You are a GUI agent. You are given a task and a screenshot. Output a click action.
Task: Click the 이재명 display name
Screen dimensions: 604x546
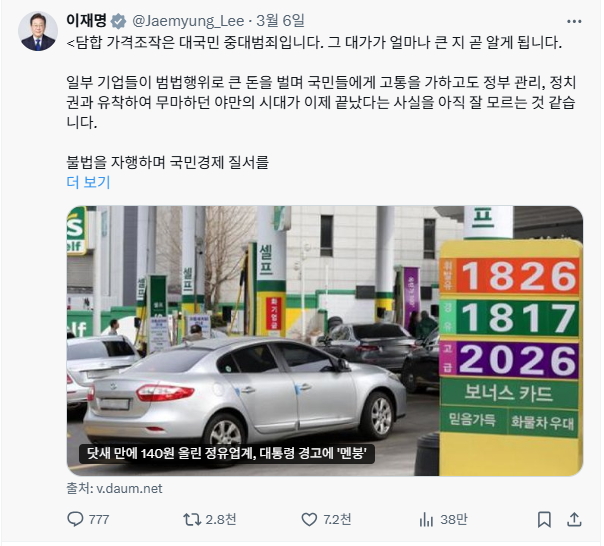point(86,20)
